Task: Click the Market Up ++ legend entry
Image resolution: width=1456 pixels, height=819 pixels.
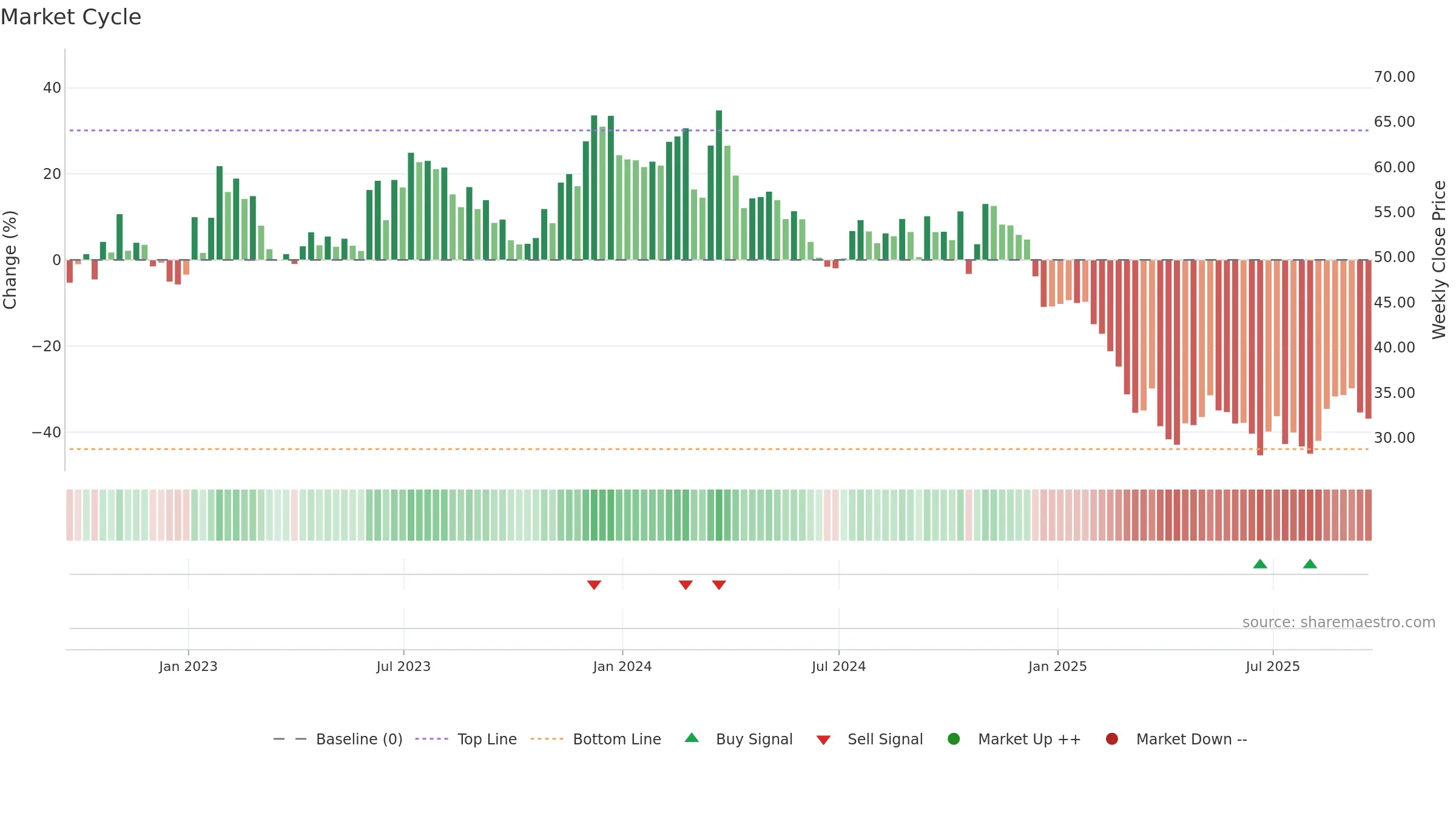Action: [1014, 739]
